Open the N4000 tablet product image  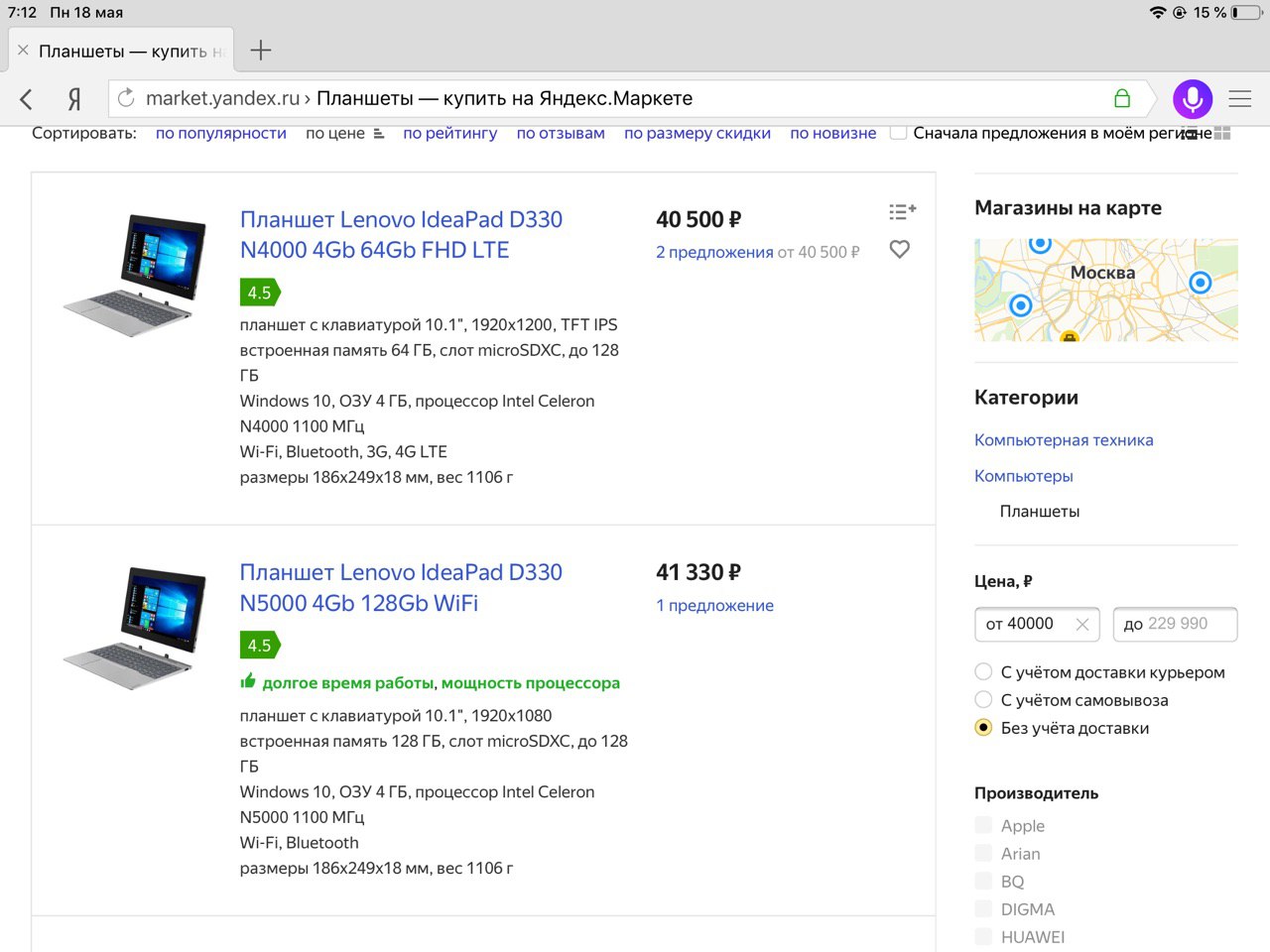(x=136, y=275)
